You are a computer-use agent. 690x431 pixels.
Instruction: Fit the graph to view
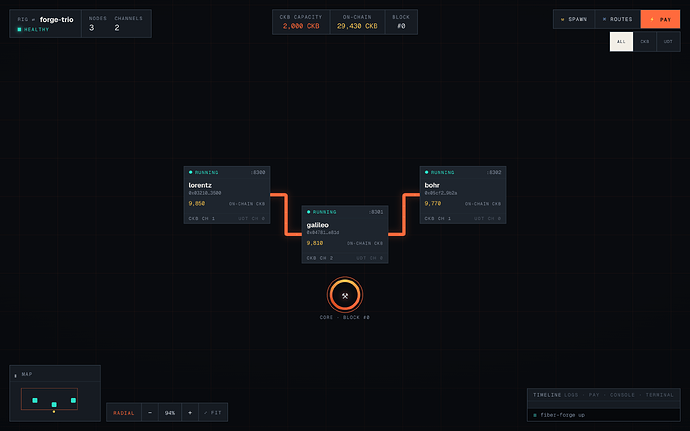coord(213,413)
